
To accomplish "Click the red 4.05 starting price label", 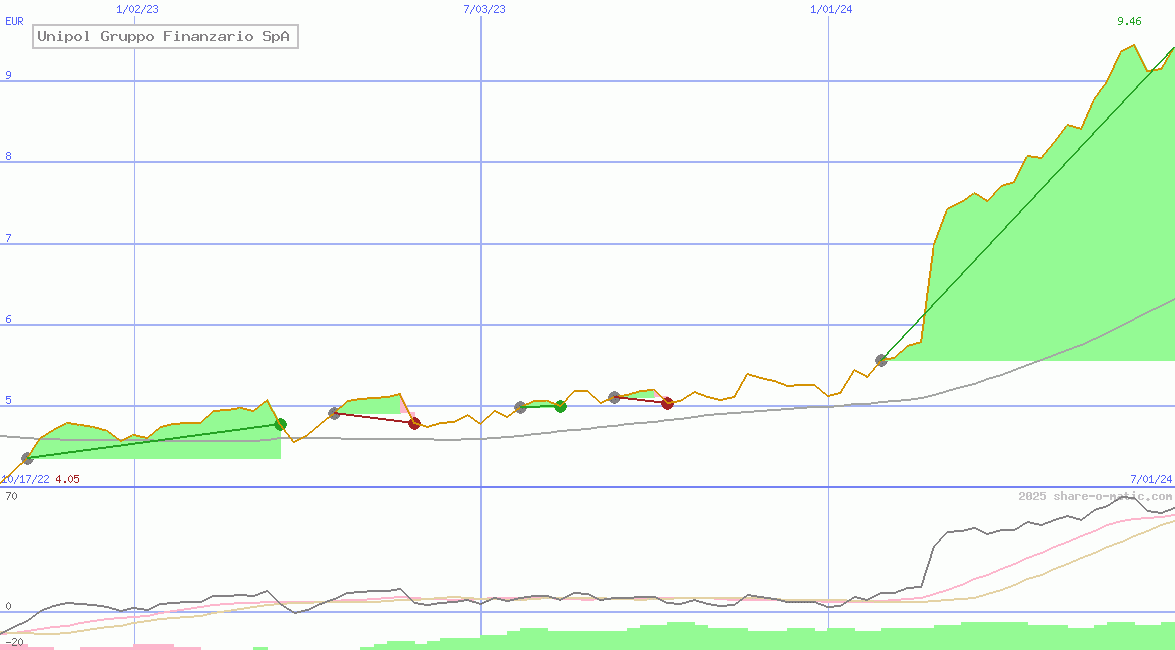I will coord(67,479).
